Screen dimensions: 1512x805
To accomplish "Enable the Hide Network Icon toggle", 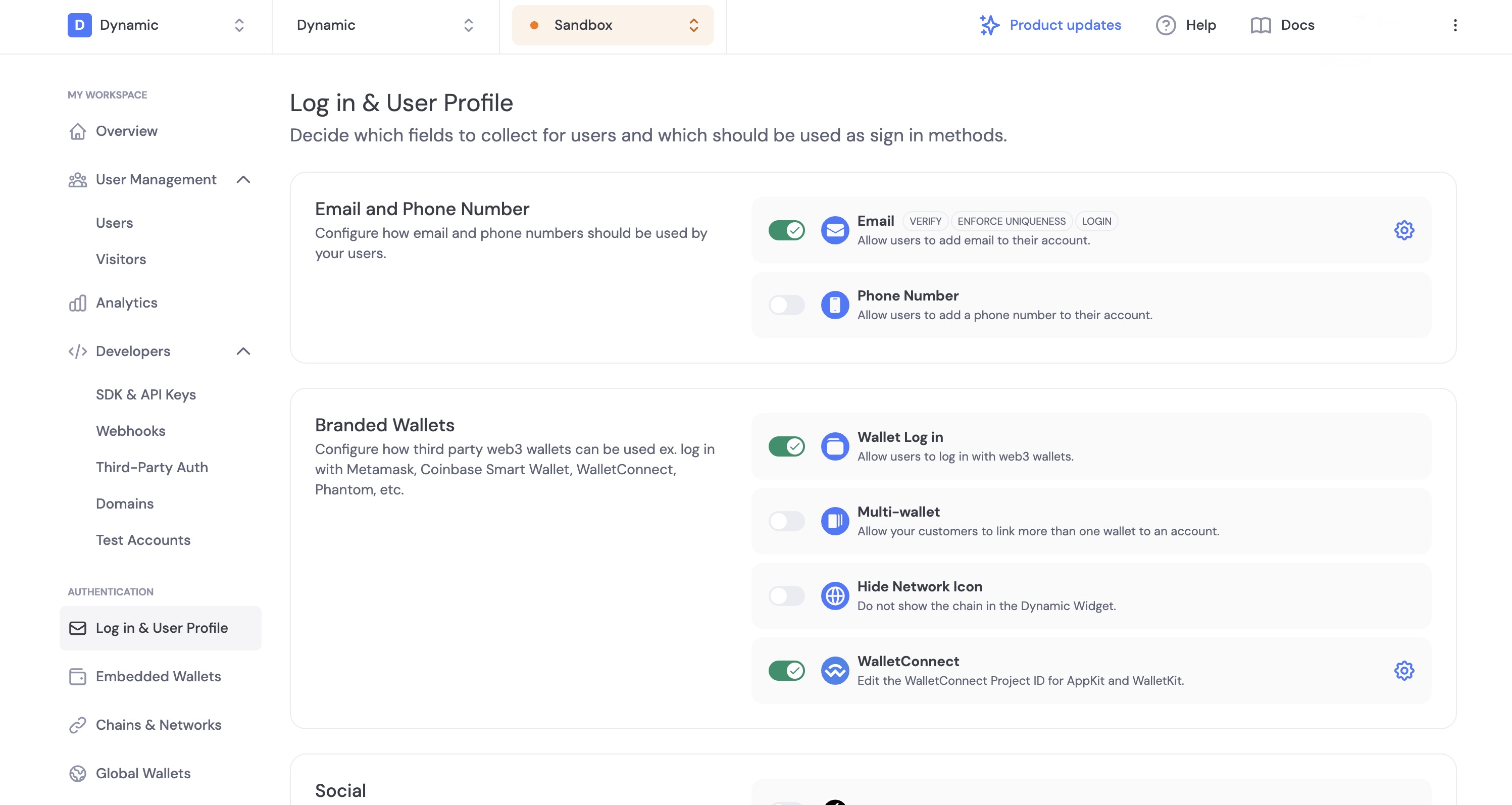I will click(x=786, y=596).
